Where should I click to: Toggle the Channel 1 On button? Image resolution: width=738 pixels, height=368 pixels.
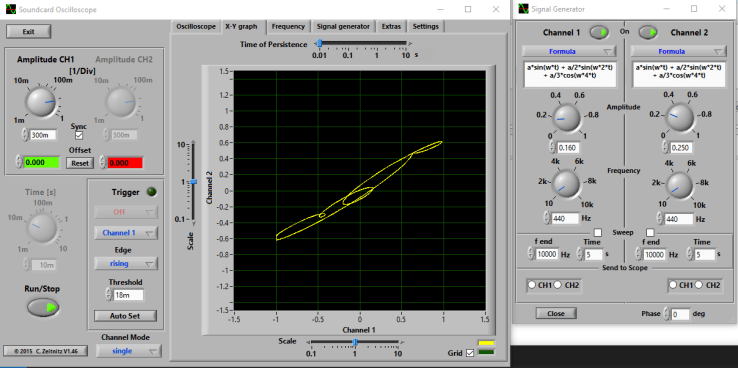pyautogui.click(x=599, y=32)
